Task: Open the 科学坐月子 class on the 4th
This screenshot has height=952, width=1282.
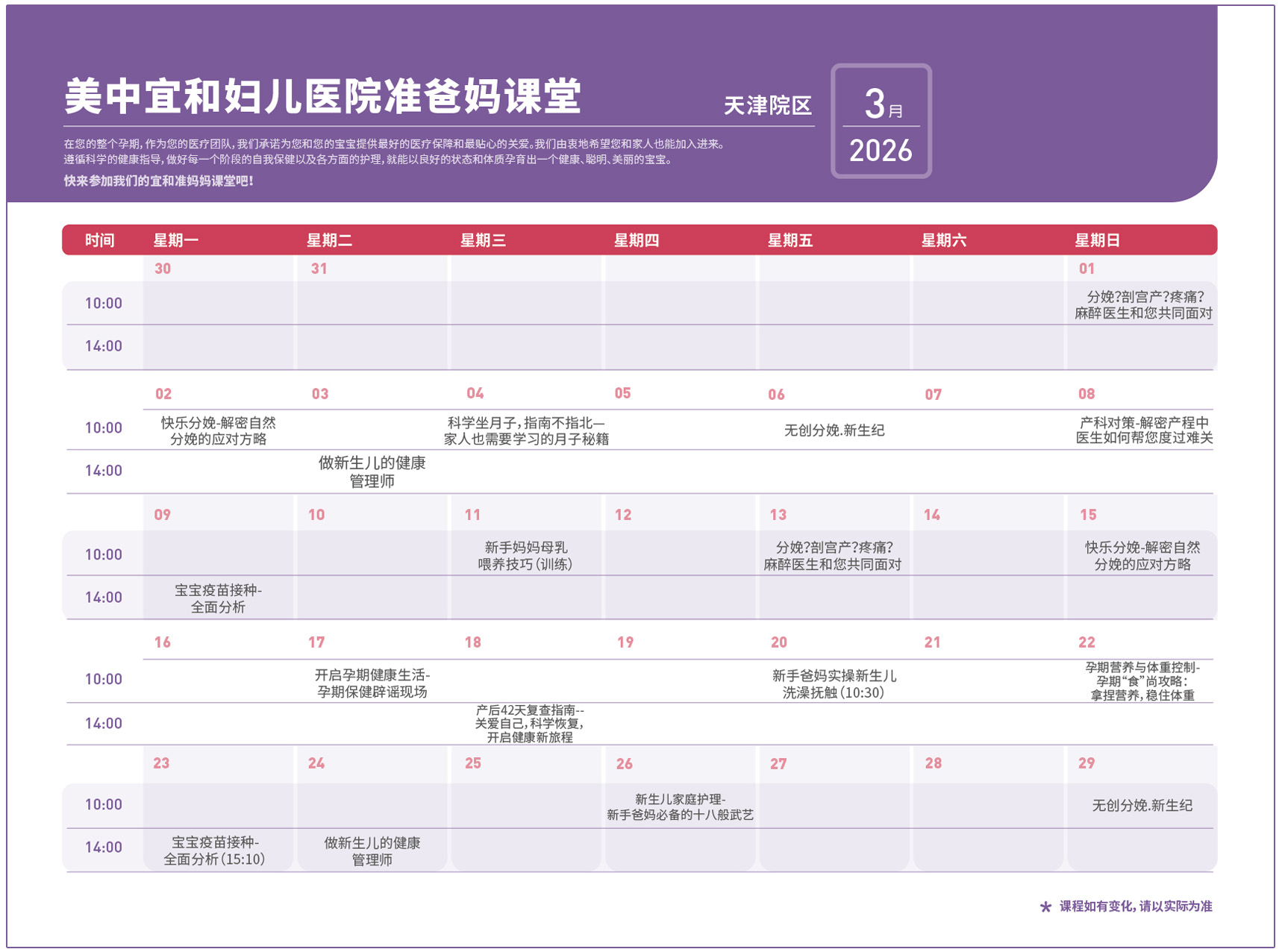Action: (x=526, y=430)
